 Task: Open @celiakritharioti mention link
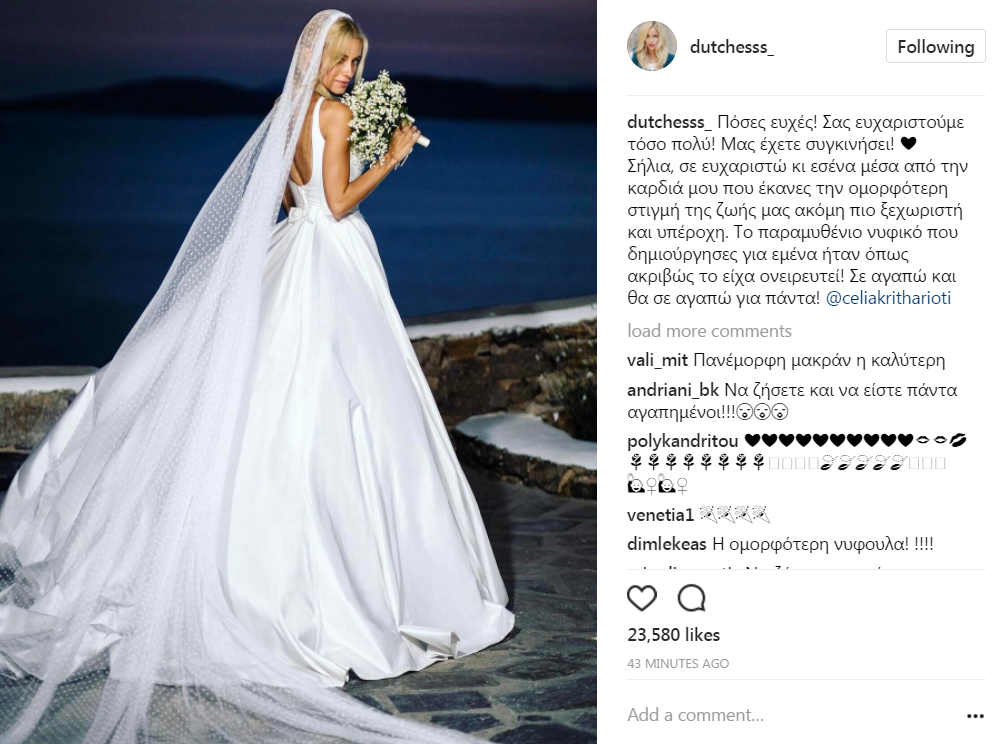(x=888, y=298)
